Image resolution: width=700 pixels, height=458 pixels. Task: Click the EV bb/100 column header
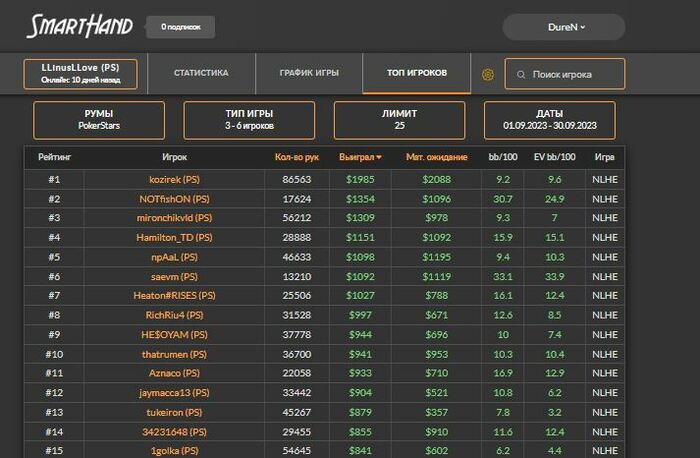click(x=554, y=157)
